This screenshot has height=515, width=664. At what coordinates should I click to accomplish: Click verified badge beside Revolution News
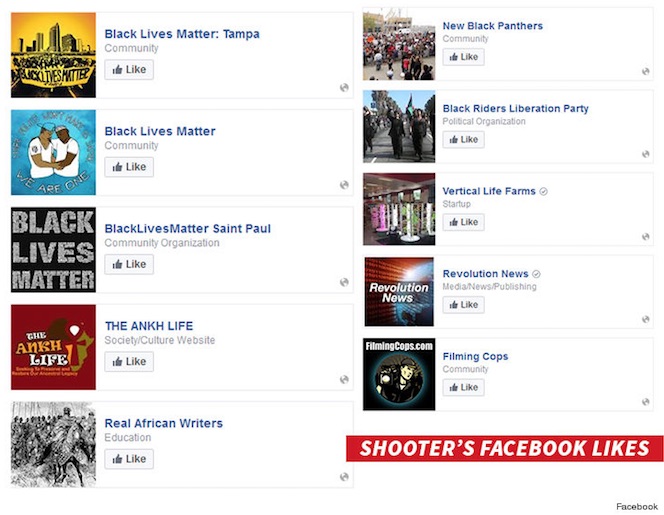click(536, 274)
